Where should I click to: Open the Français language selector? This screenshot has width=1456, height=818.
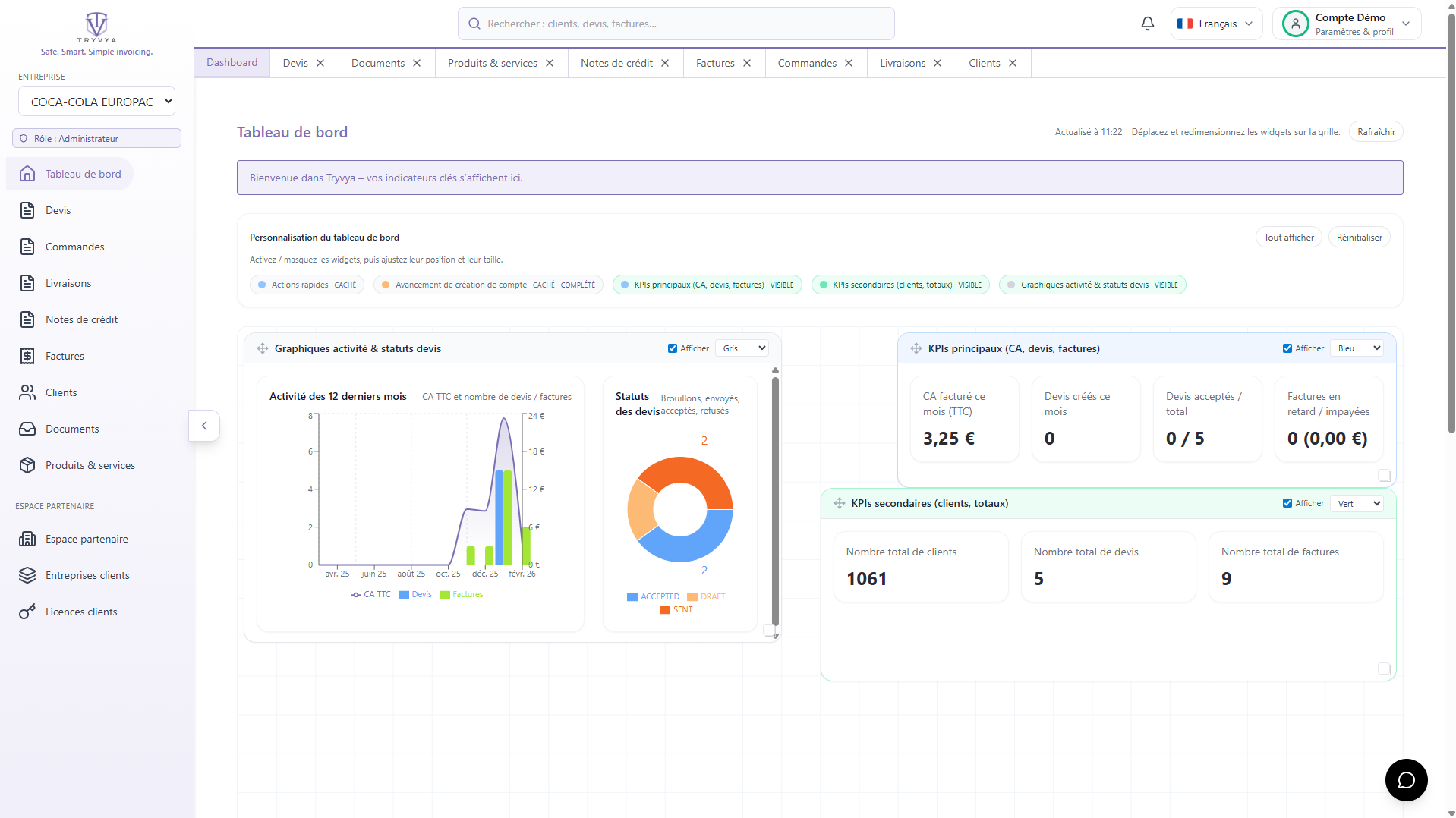click(1216, 24)
